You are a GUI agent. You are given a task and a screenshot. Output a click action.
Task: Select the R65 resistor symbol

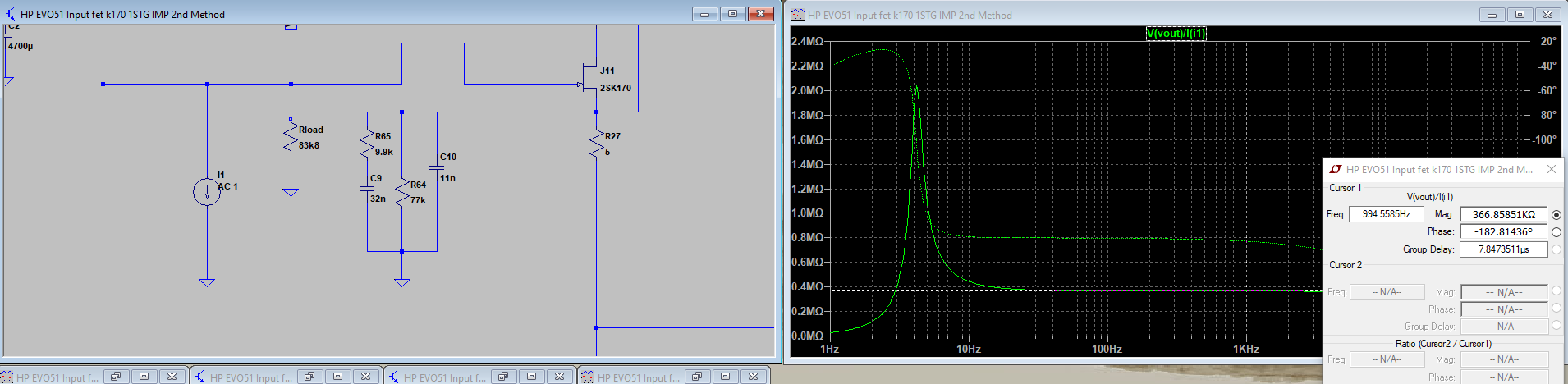tap(368, 142)
